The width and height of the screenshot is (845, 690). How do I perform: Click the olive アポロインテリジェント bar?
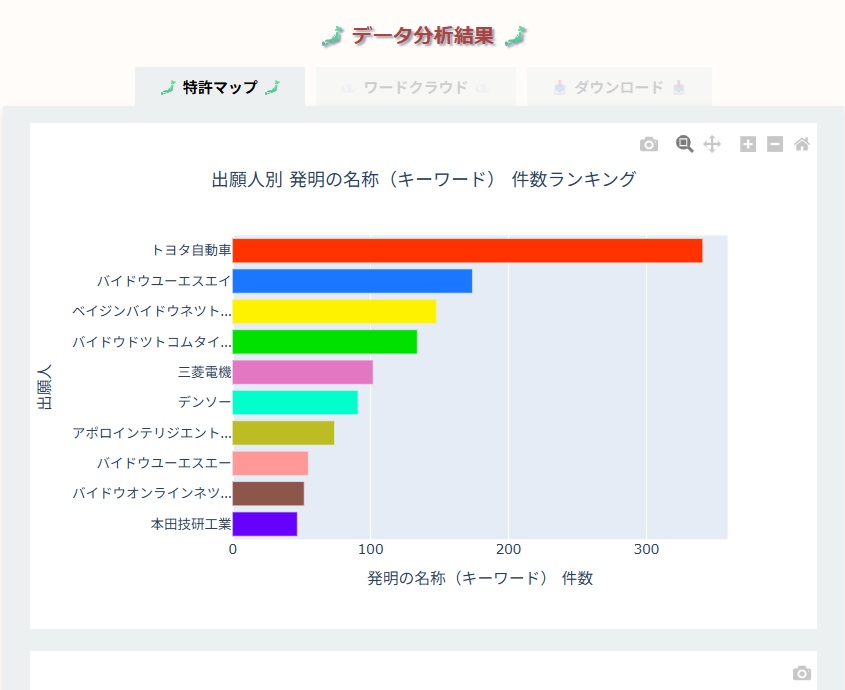pyautogui.click(x=283, y=432)
